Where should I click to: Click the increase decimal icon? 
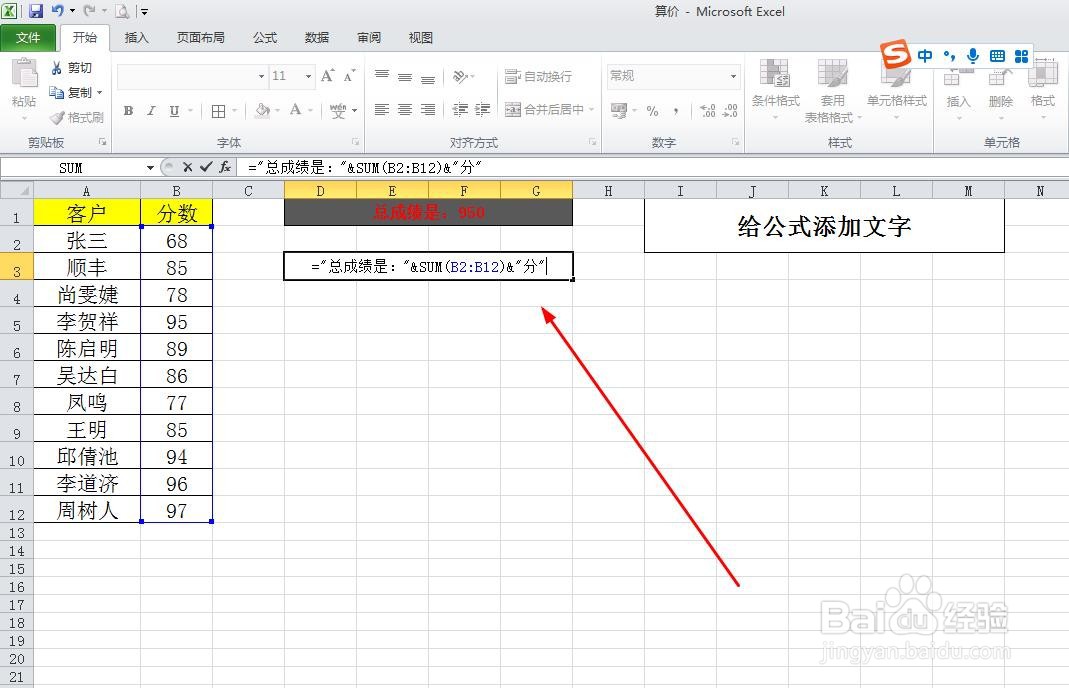coord(708,110)
